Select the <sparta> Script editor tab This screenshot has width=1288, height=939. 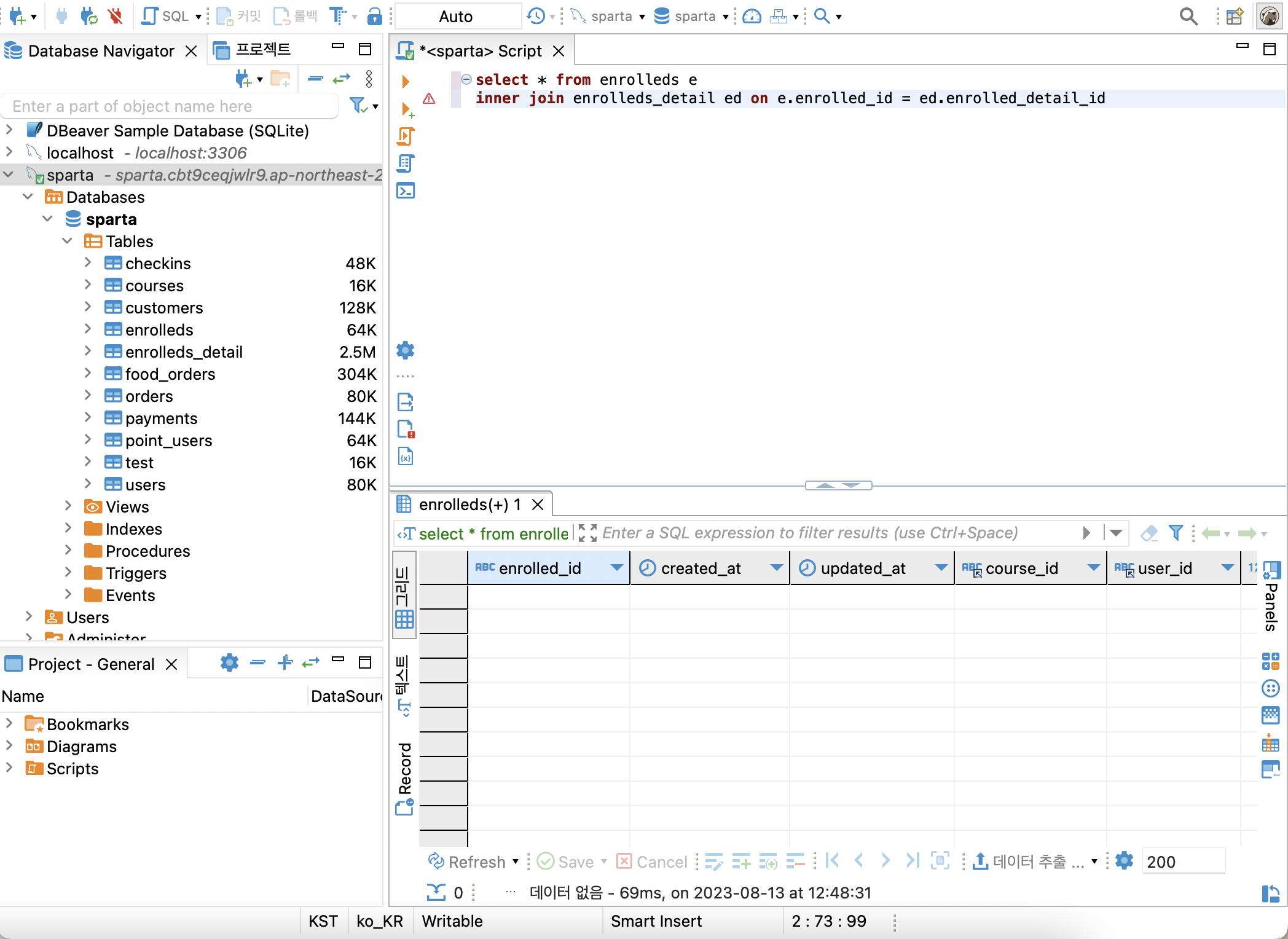(x=481, y=50)
